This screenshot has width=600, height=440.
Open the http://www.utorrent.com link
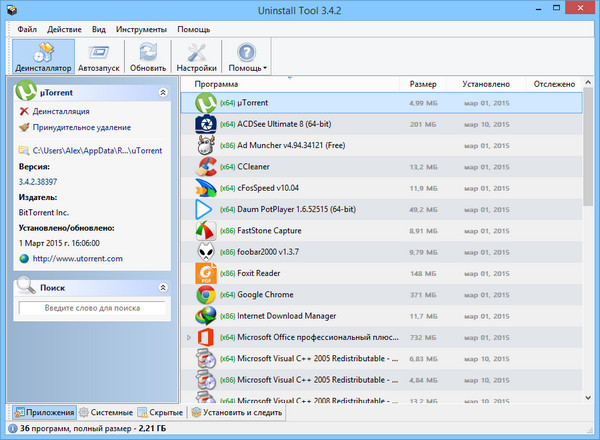coord(78,259)
